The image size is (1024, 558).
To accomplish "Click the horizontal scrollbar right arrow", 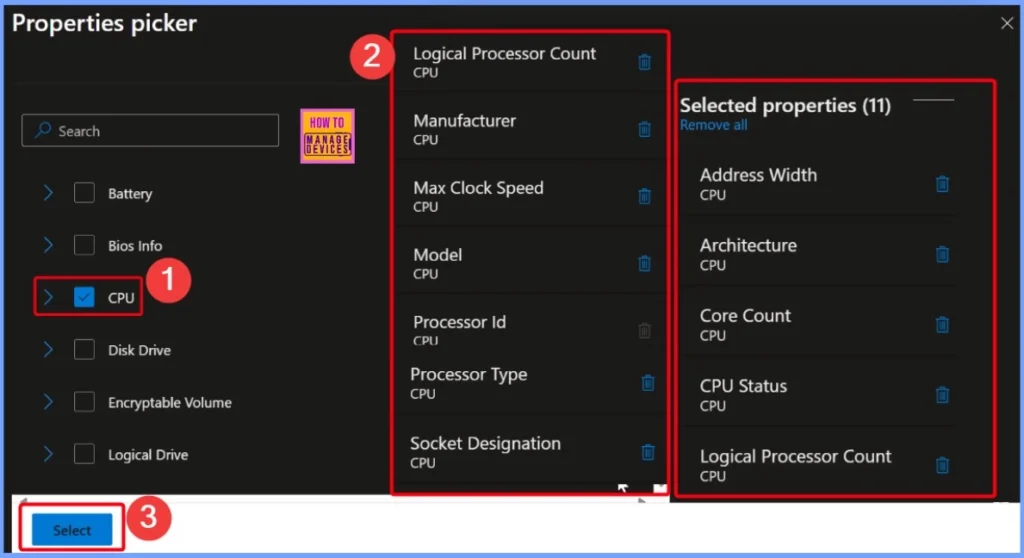I will (x=642, y=501).
